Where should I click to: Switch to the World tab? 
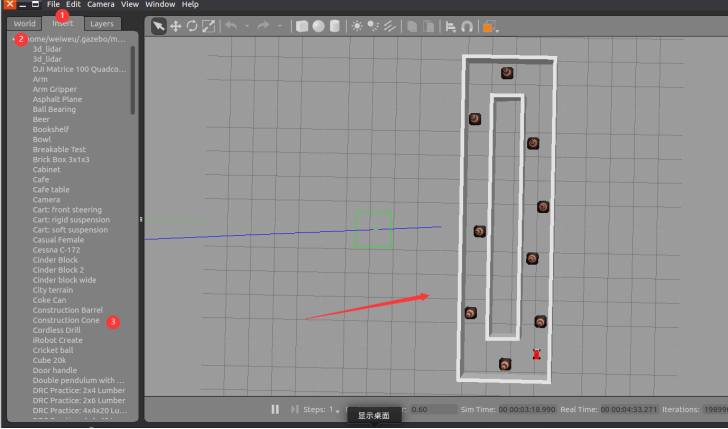pos(24,24)
